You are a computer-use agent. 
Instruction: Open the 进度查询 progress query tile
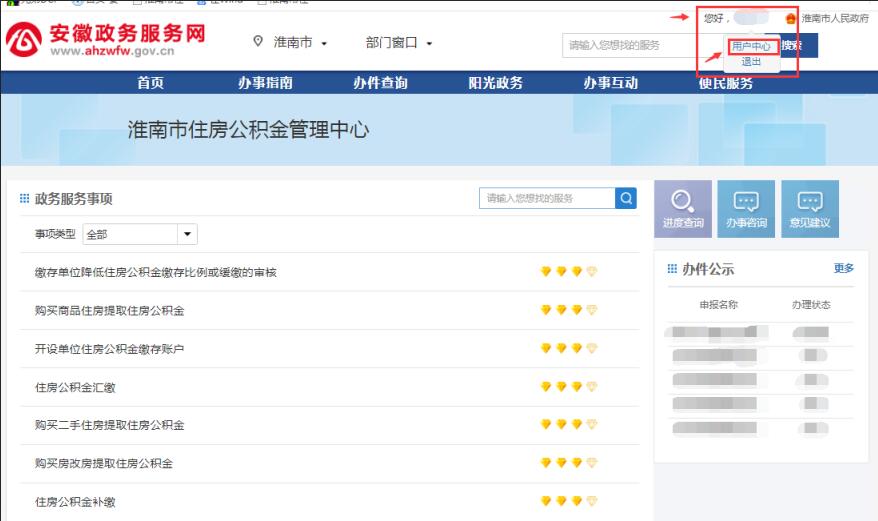[x=683, y=209]
